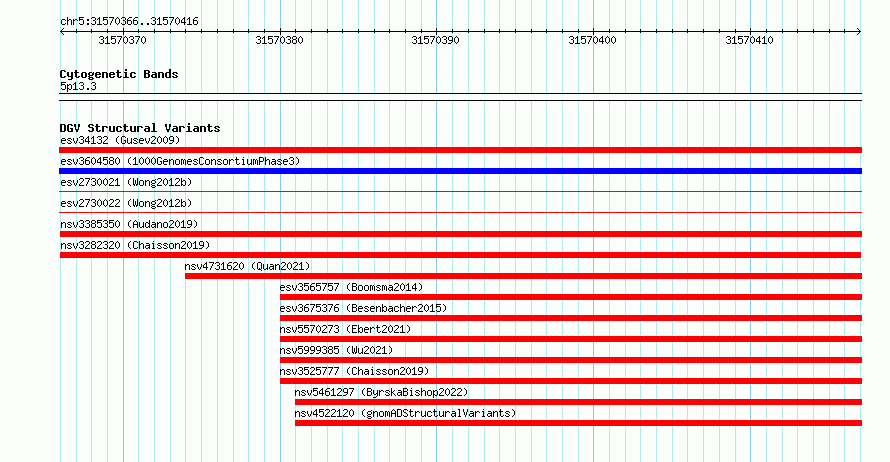Viewport: 890px width, 462px height.
Task: Click the ruler position 31570380
Action: 279,40
